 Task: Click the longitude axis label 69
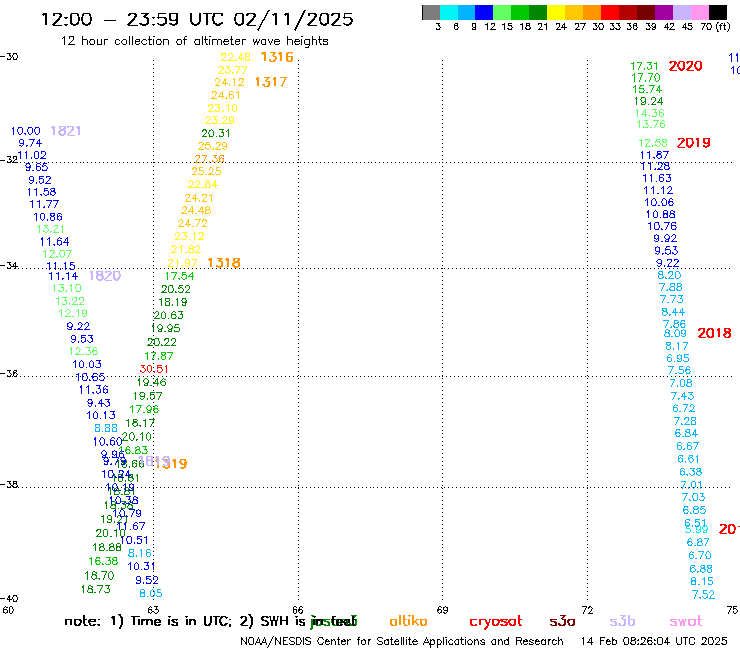(x=442, y=610)
